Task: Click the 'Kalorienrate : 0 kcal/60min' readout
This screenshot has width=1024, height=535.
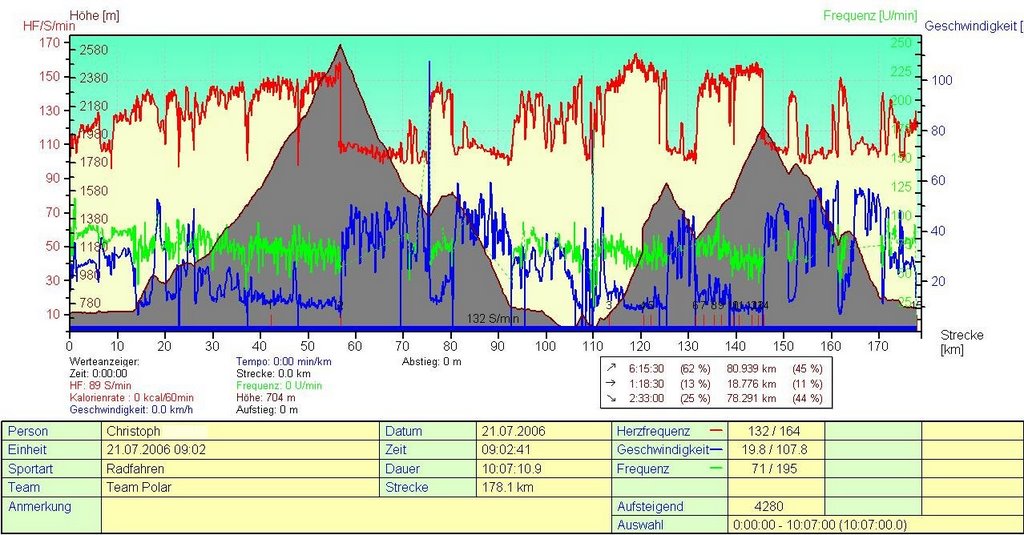Action: 131,397
